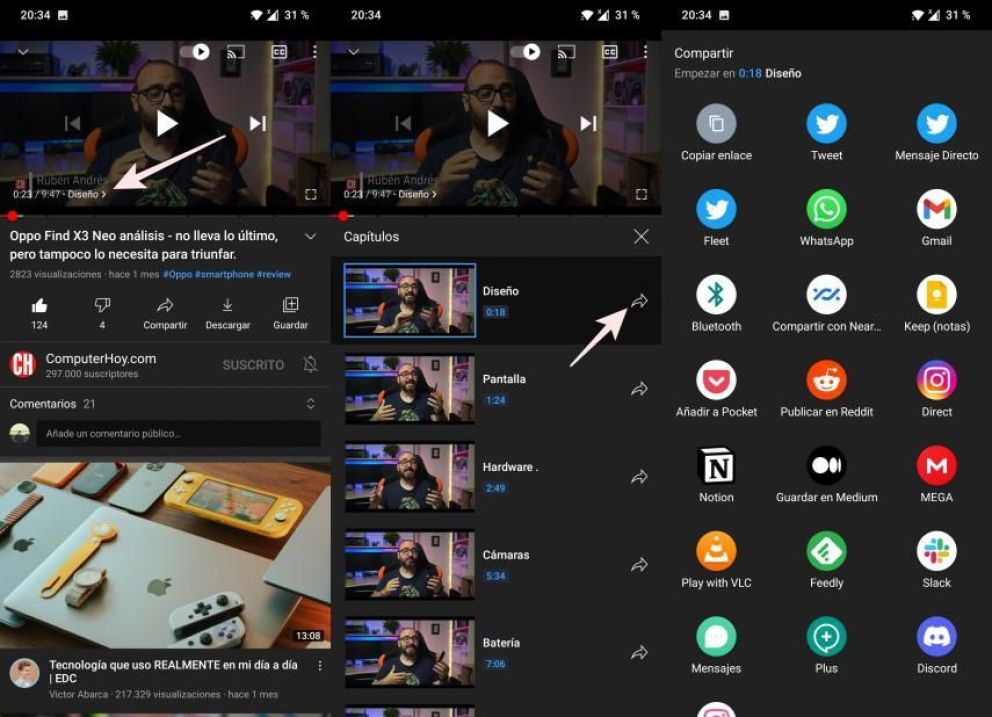Share the Pantalla chapter
The height and width of the screenshot is (717, 992).
point(640,389)
